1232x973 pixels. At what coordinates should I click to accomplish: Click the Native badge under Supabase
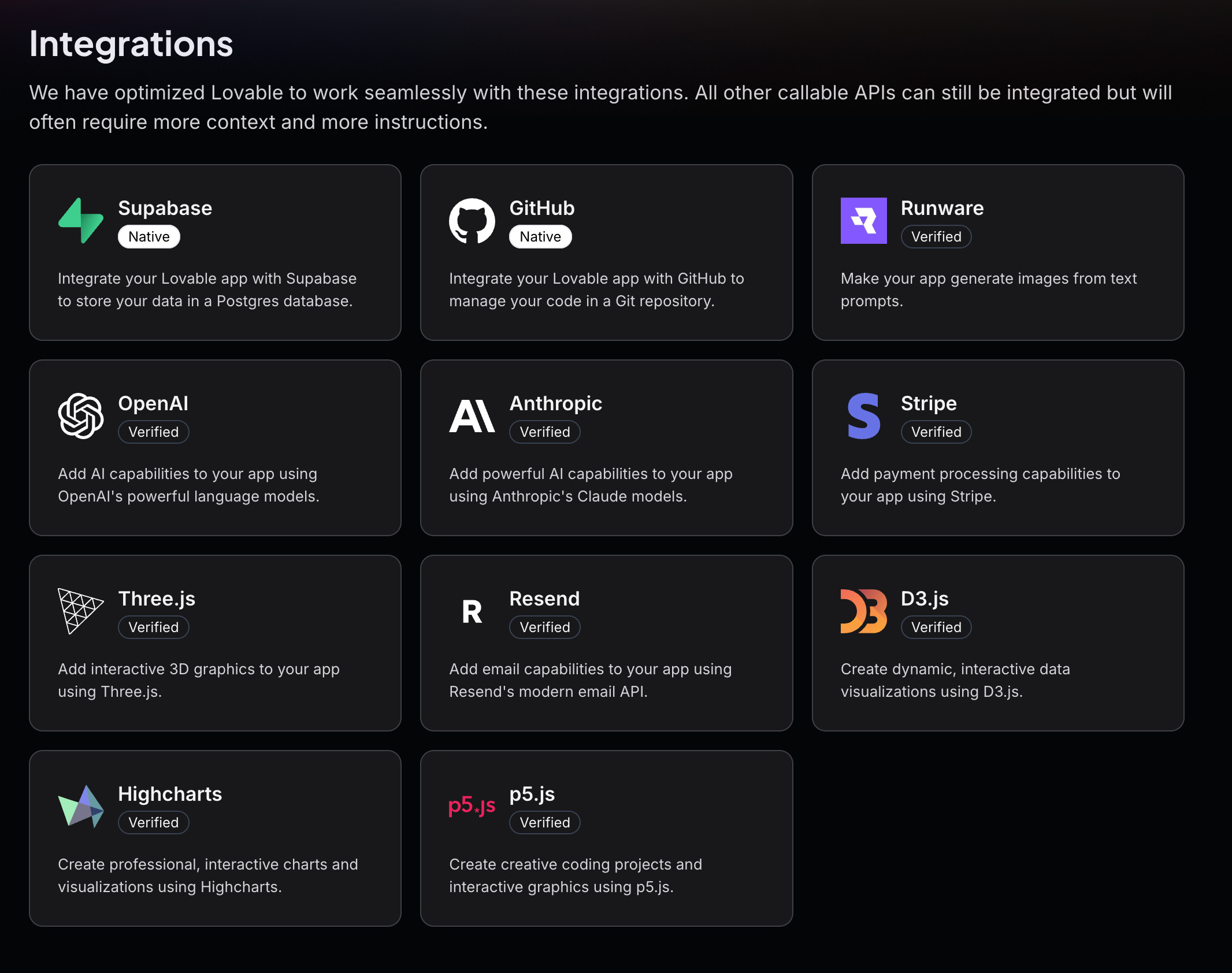point(149,237)
